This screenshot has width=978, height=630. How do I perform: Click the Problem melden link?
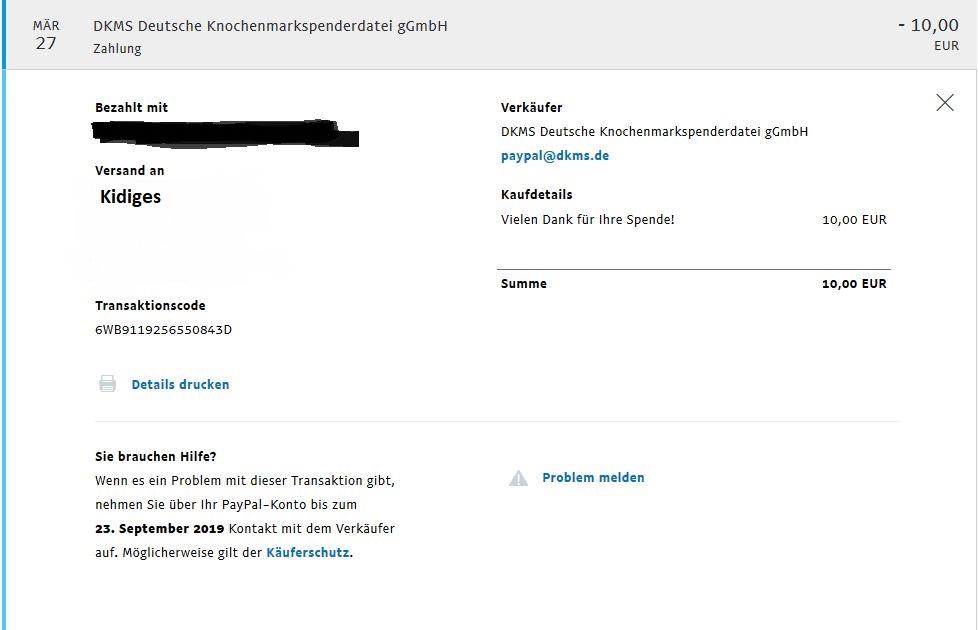[x=593, y=478]
